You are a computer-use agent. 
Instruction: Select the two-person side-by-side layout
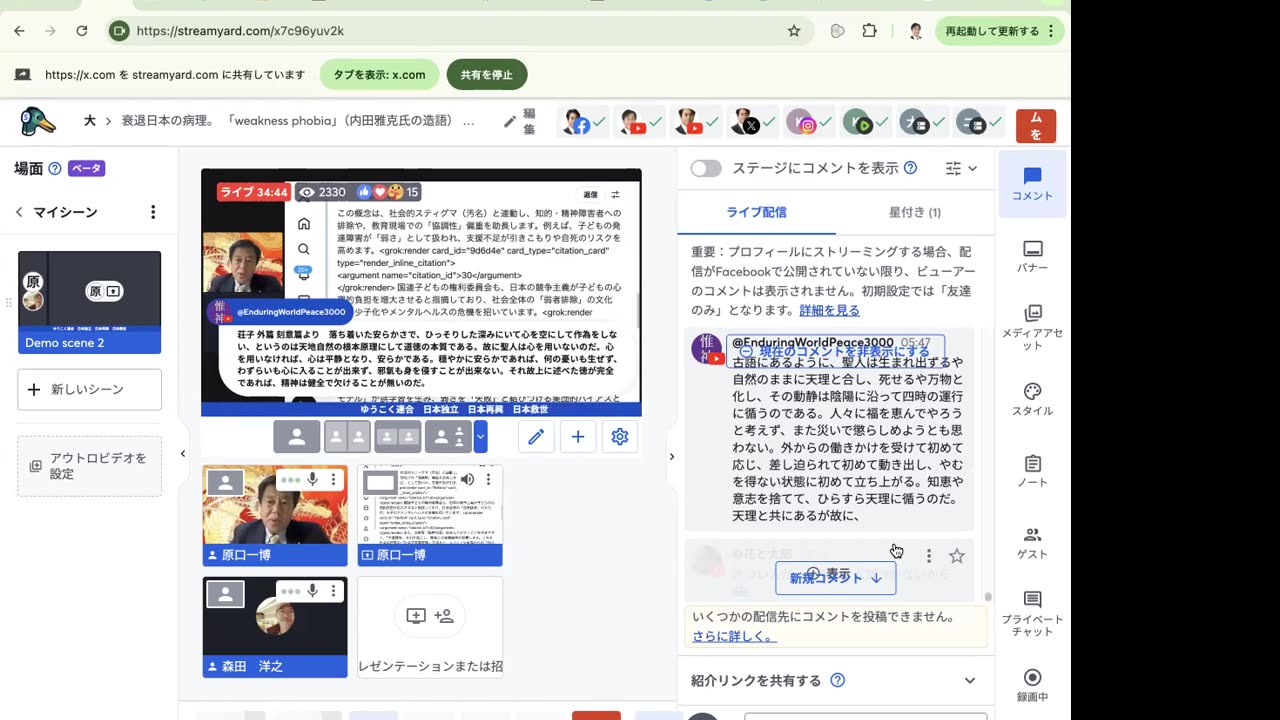click(347, 437)
